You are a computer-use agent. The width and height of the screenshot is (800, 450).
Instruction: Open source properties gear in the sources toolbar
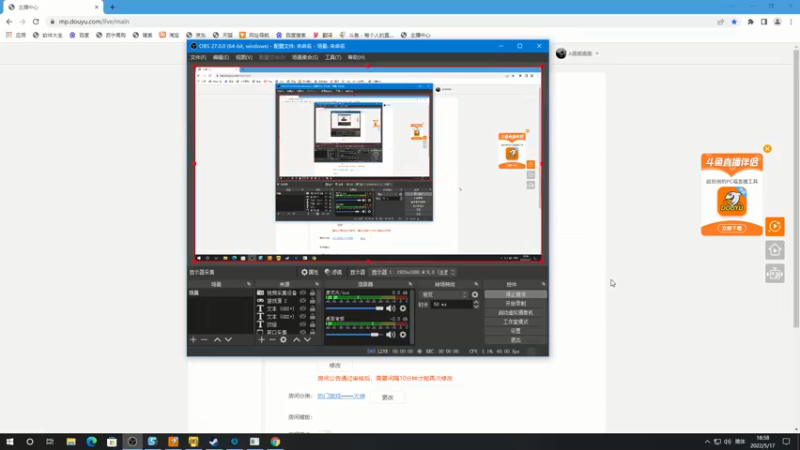[283, 340]
